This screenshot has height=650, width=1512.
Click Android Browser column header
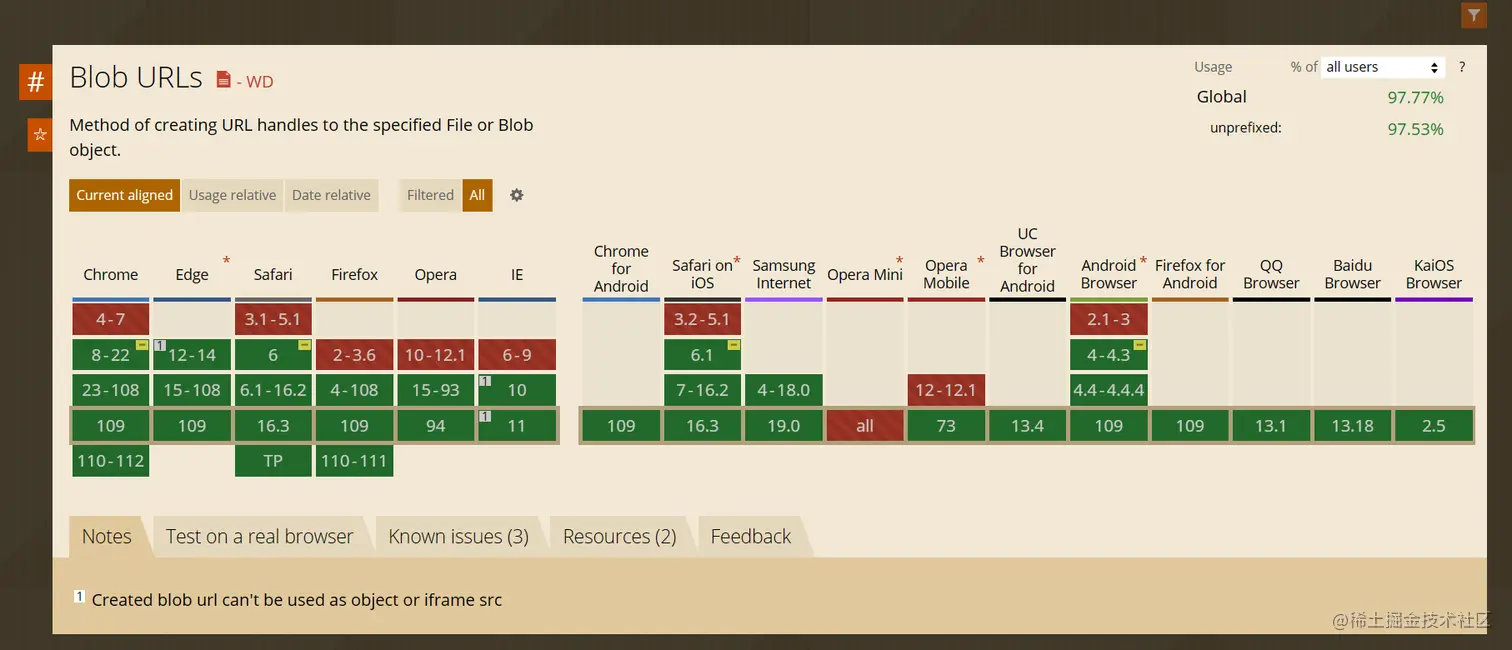click(x=1109, y=274)
